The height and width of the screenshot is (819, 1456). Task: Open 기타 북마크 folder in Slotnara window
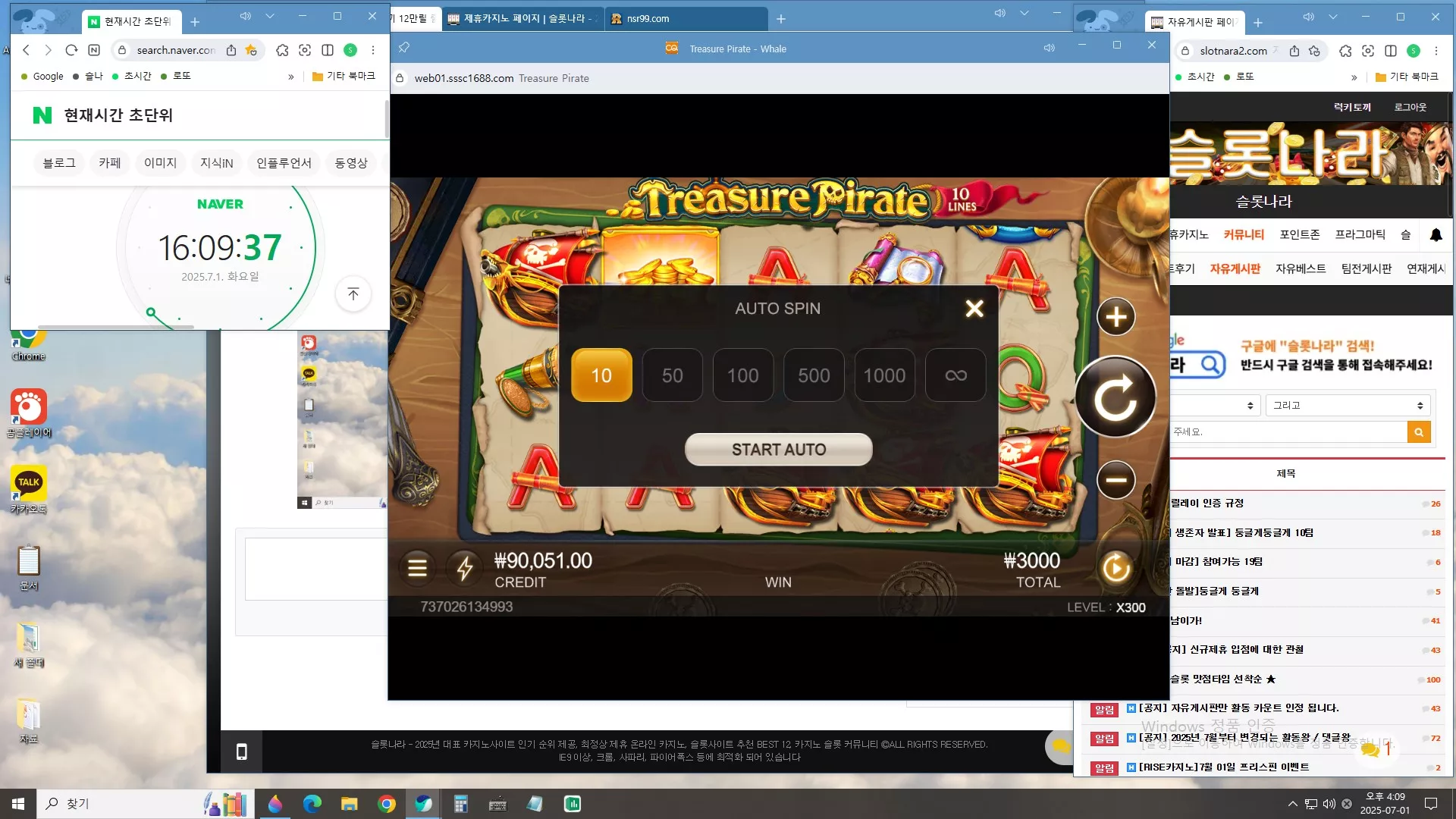pyautogui.click(x=1407, y=77)
